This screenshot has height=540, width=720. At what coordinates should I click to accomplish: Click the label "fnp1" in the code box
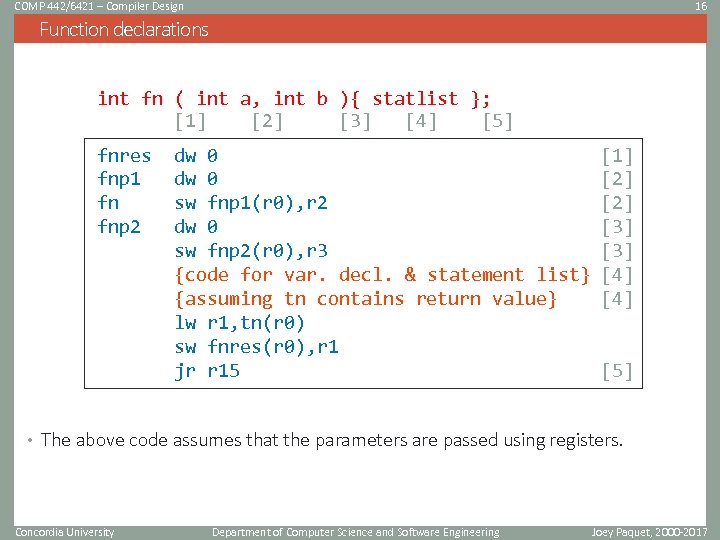(119, 179)
